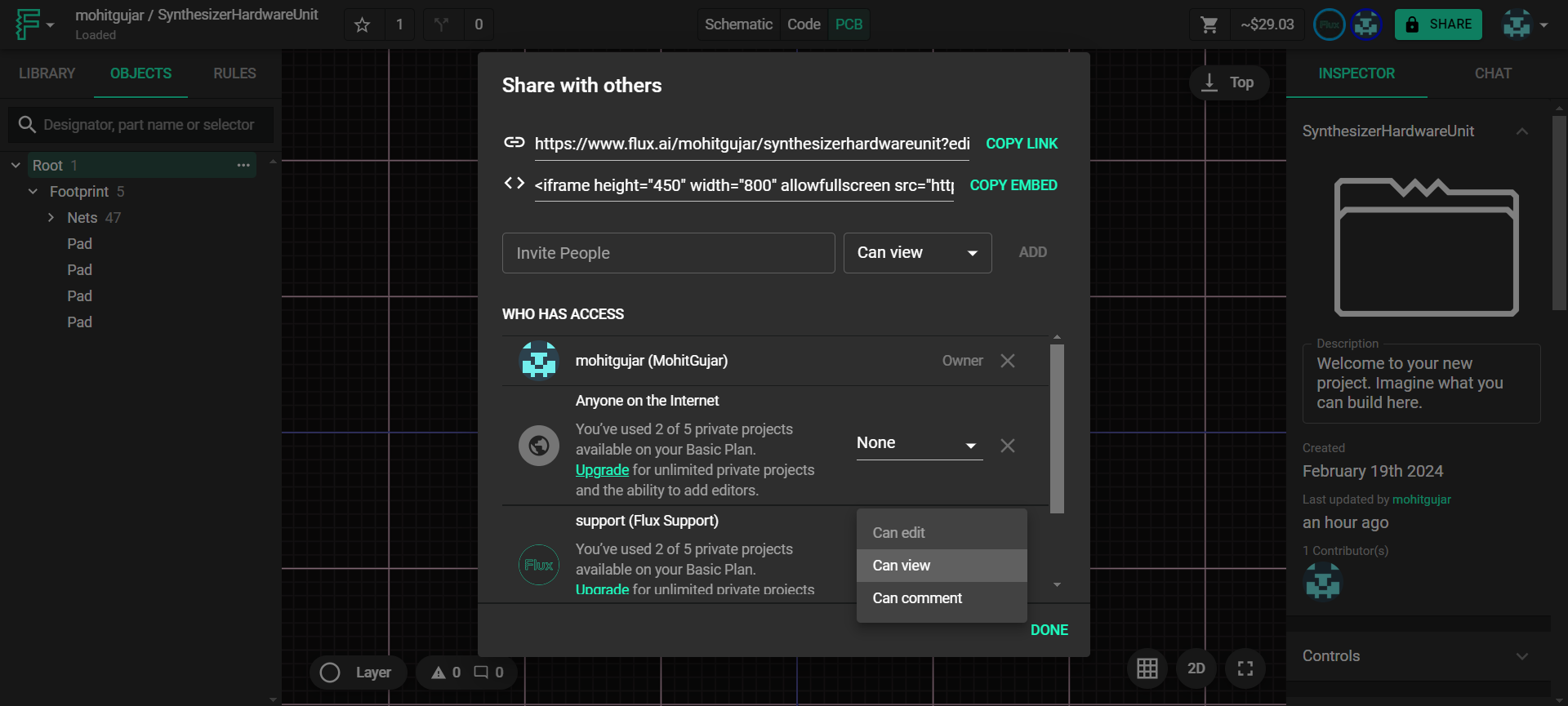Open the cost estimate ~$29.03

tap(1267, 24)
